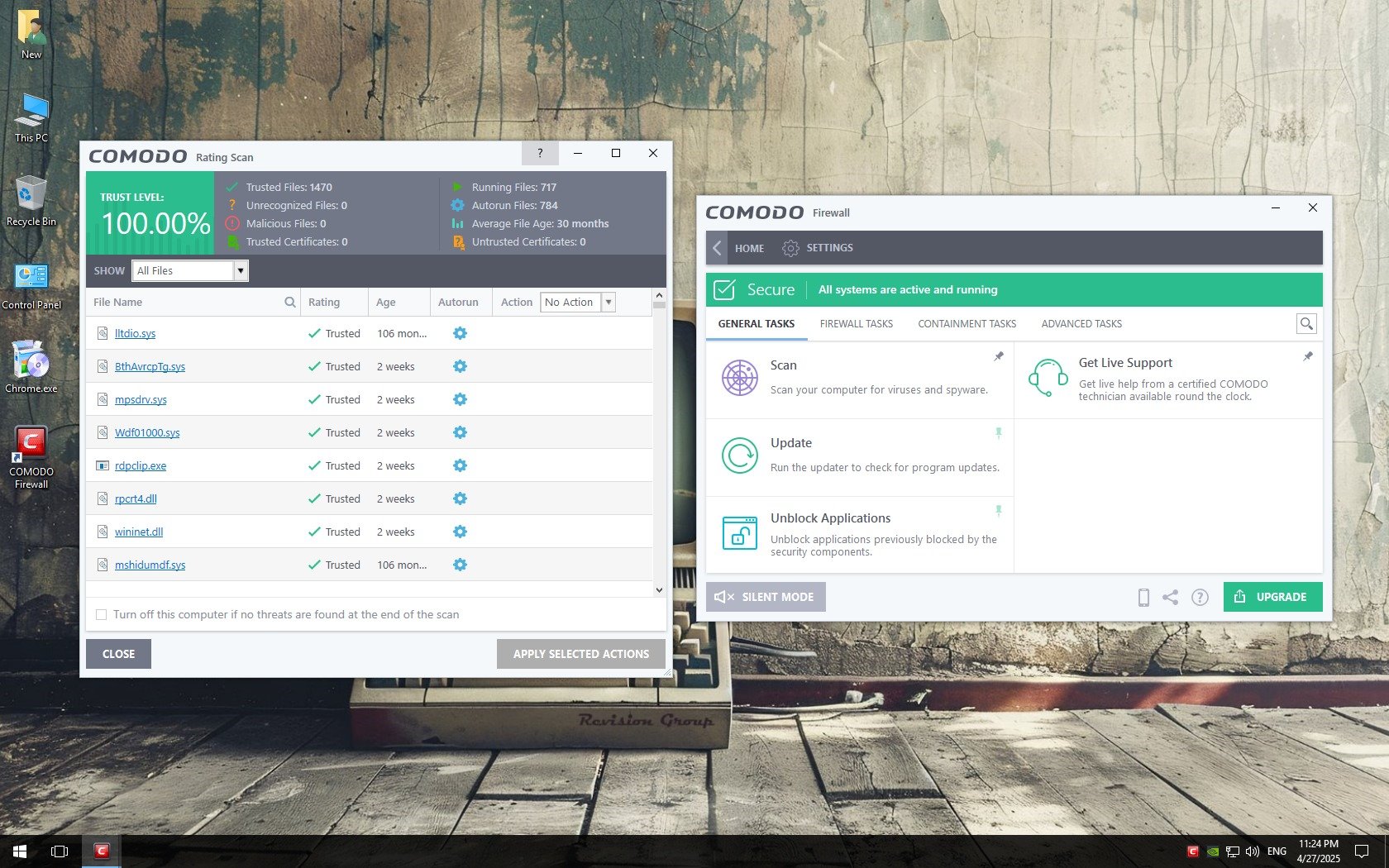Go back using the Firewall back arrow
The image size is (1389, 868).
click(717, 248)
